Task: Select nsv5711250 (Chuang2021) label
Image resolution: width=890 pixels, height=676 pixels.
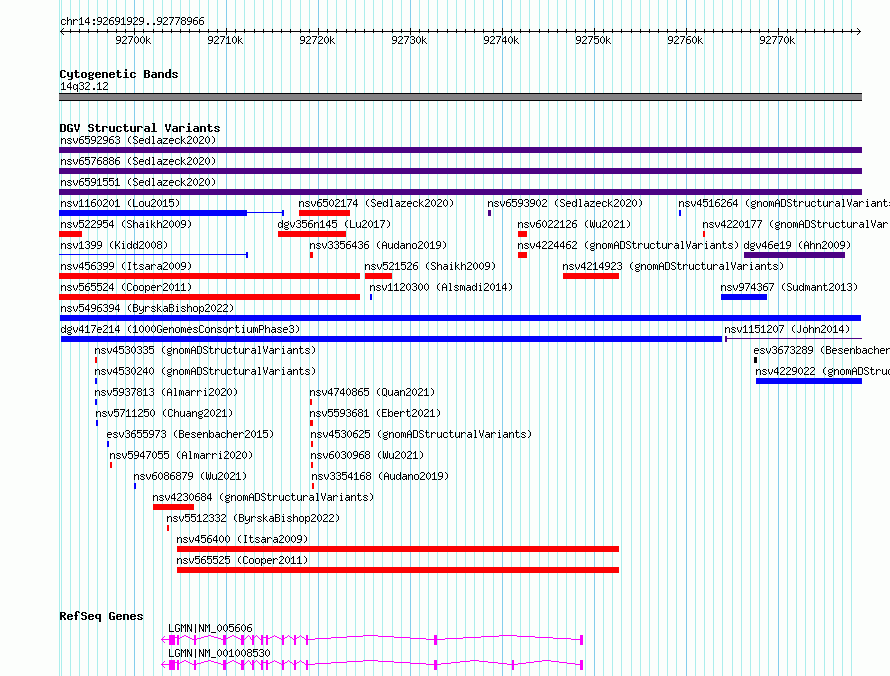Action: click(164, 413)
